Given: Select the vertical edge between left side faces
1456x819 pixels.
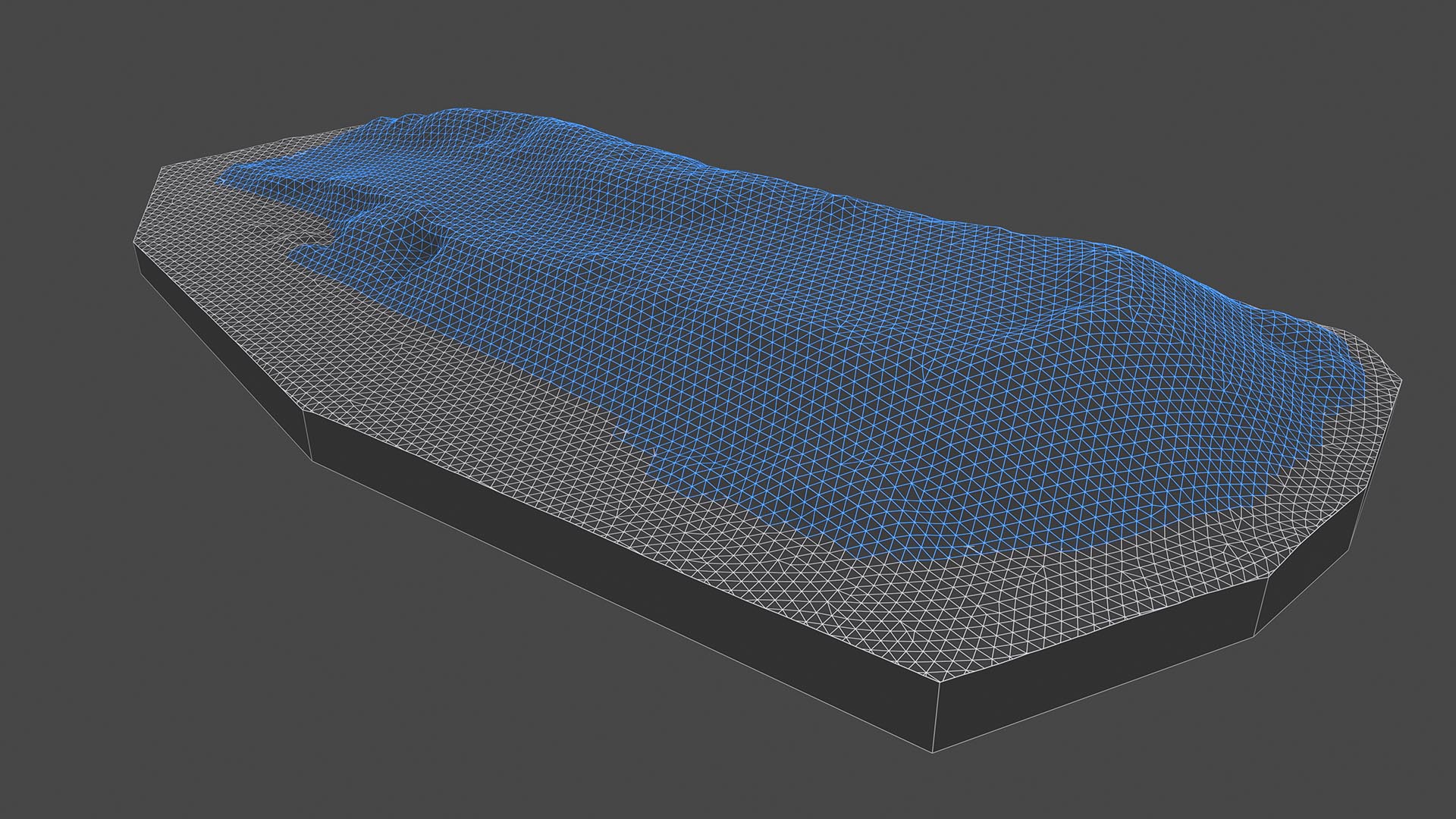Looking at the screenshot, I should click(x=306, y=436).
